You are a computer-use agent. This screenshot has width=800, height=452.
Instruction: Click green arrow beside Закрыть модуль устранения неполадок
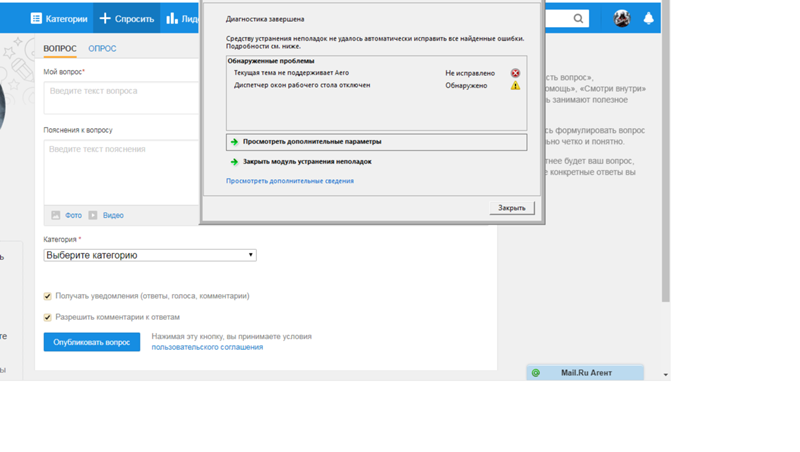[x=234, y=162]
